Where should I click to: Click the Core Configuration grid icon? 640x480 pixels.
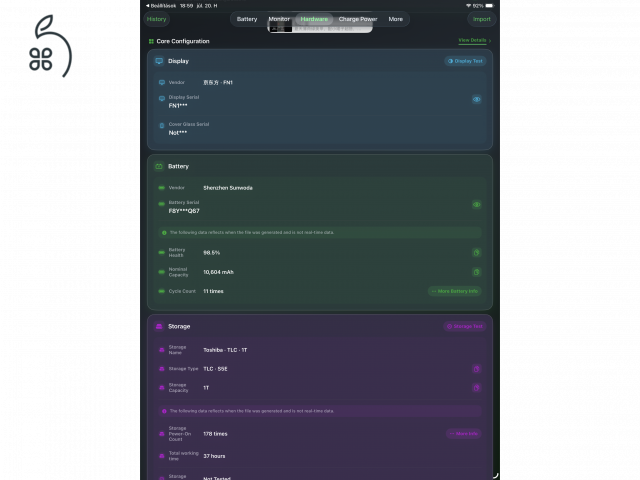[x=151, y=41]
